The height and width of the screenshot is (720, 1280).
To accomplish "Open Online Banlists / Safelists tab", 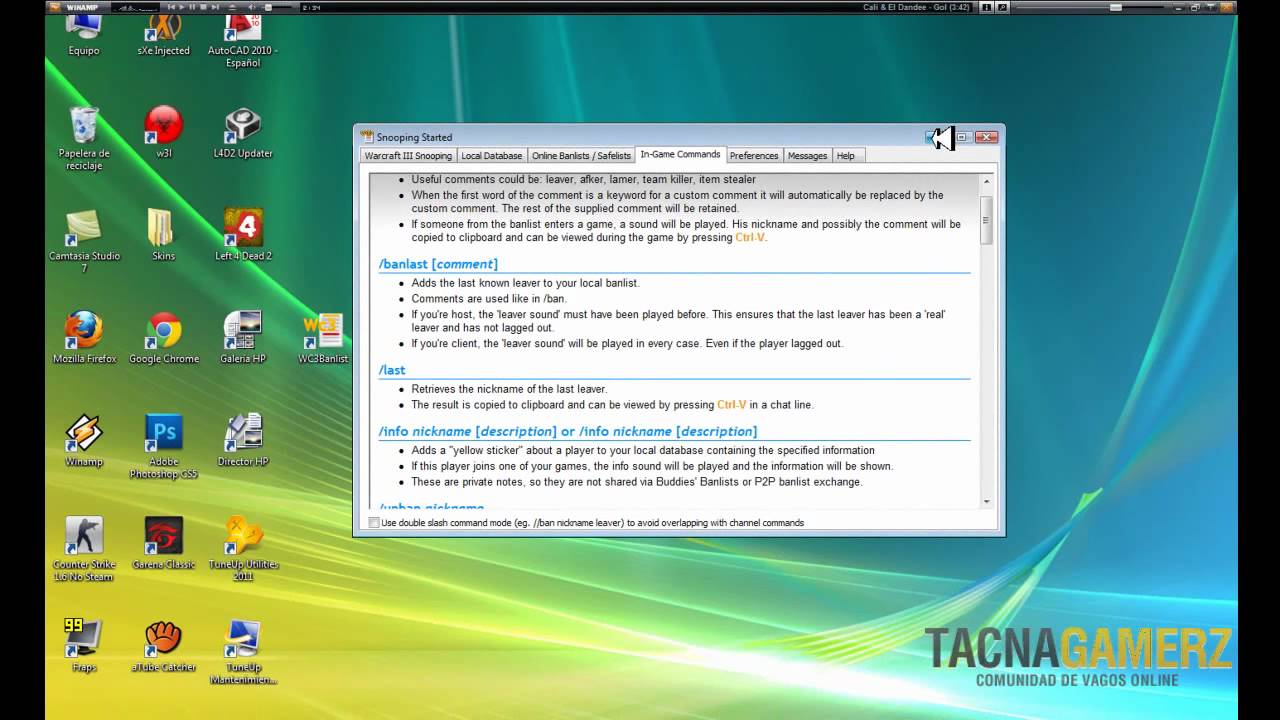I will tap(581, 156).
